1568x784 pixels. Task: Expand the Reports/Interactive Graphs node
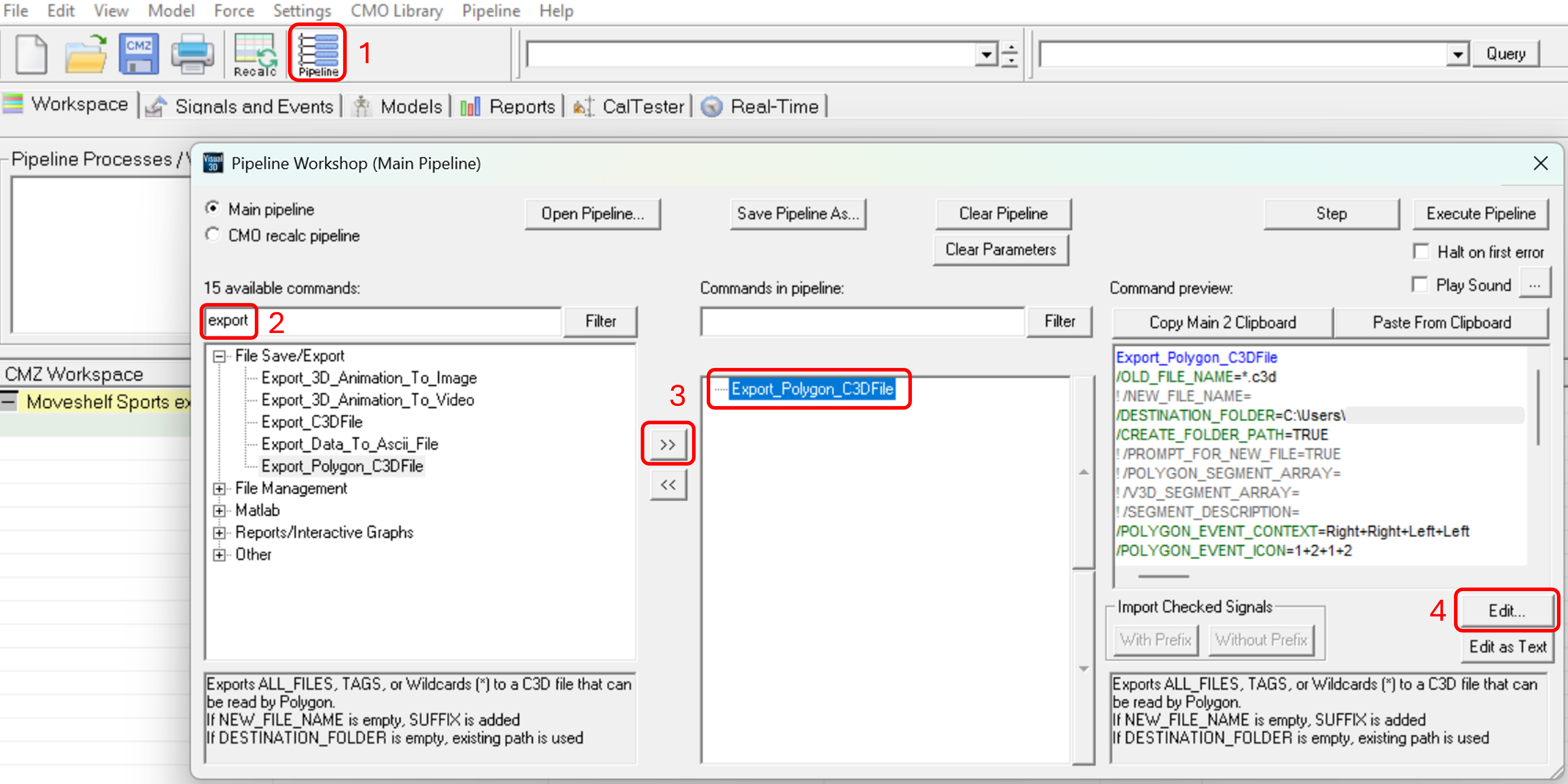(x=219, y=532)
